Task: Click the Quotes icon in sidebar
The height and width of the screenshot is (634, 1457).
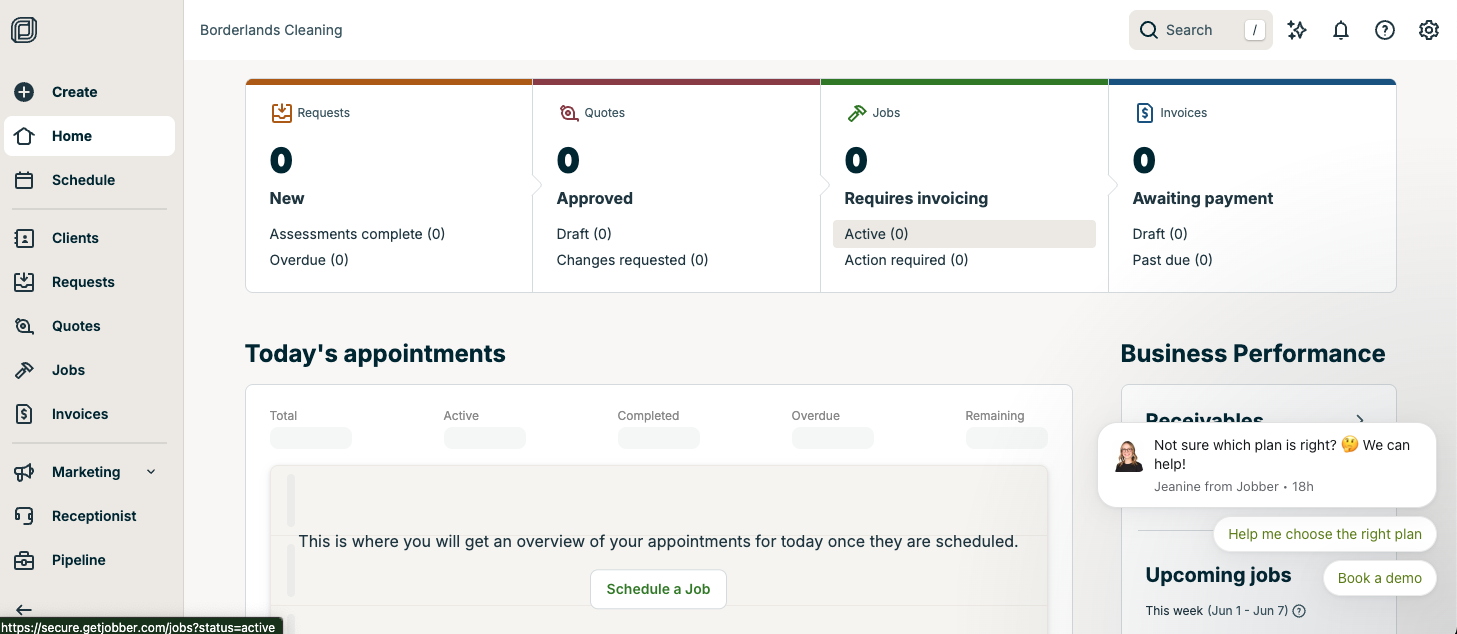Action: (24, 326)
